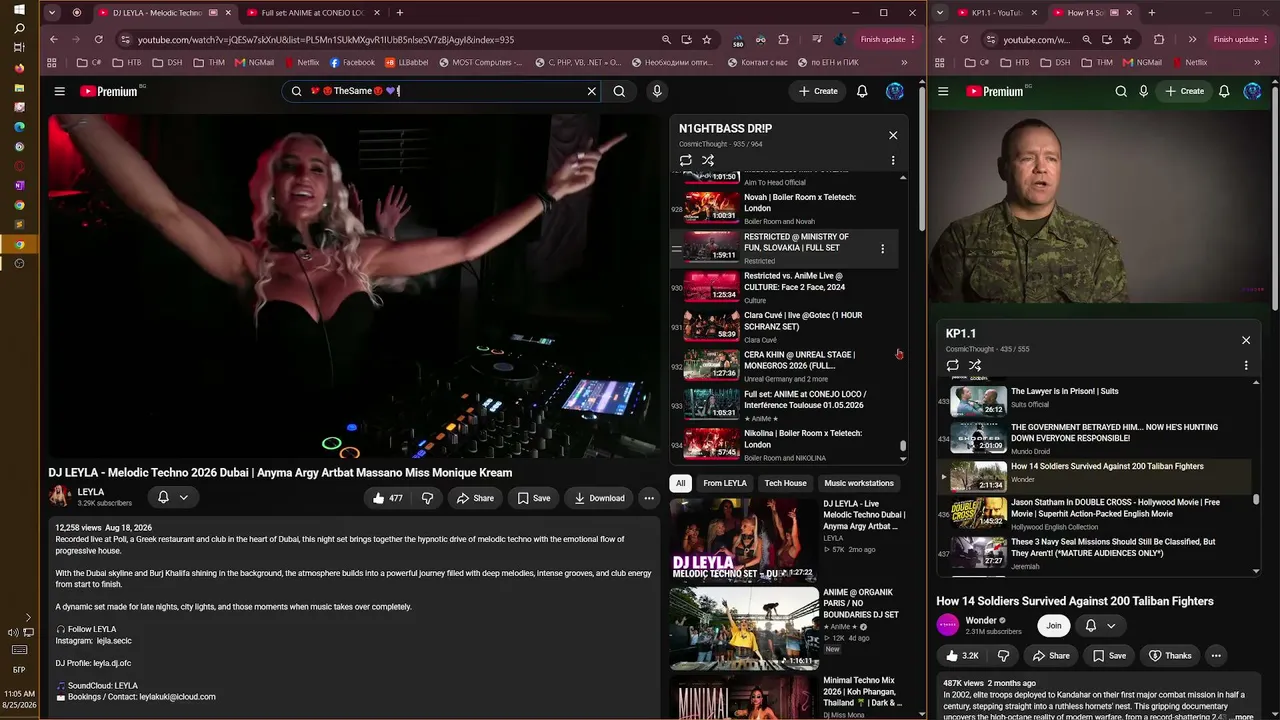The width and height of the screenshot is (1280, 720).
Task: Toggle shuffle for the N1GHTBASS DR!P playlist
Action: pos(708,160)
